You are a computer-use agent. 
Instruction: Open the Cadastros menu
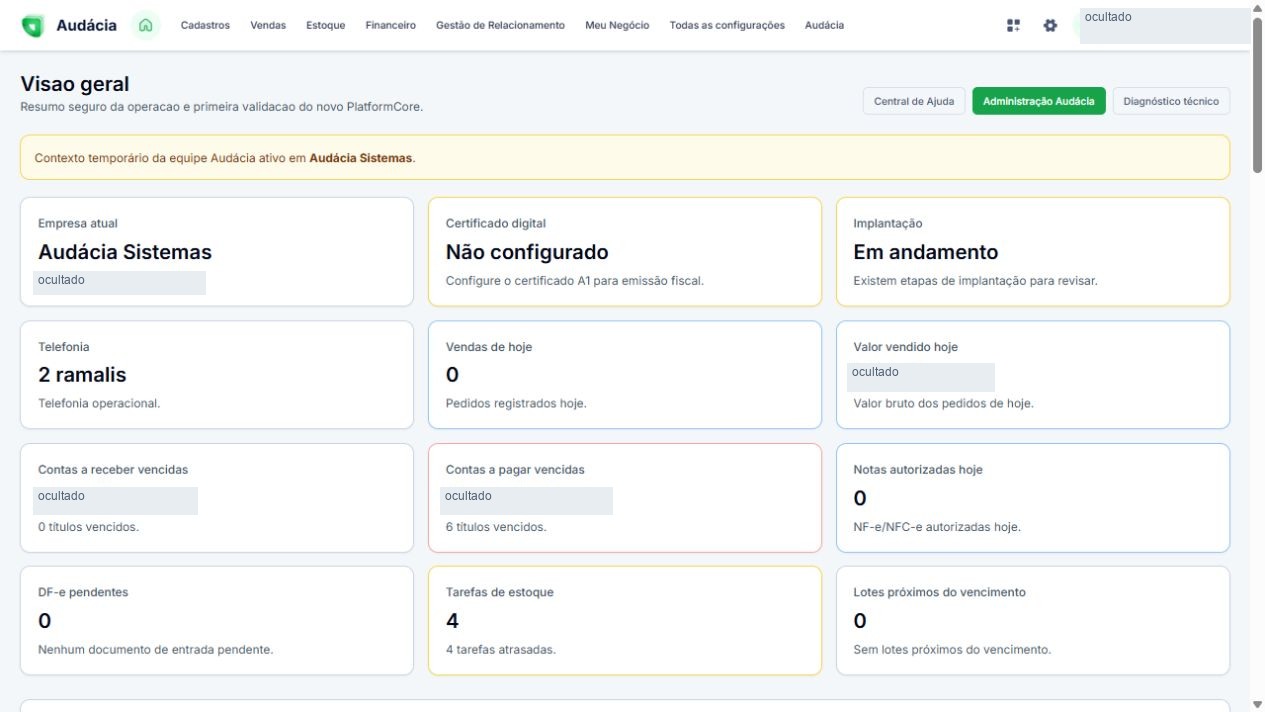pos(205,25)
